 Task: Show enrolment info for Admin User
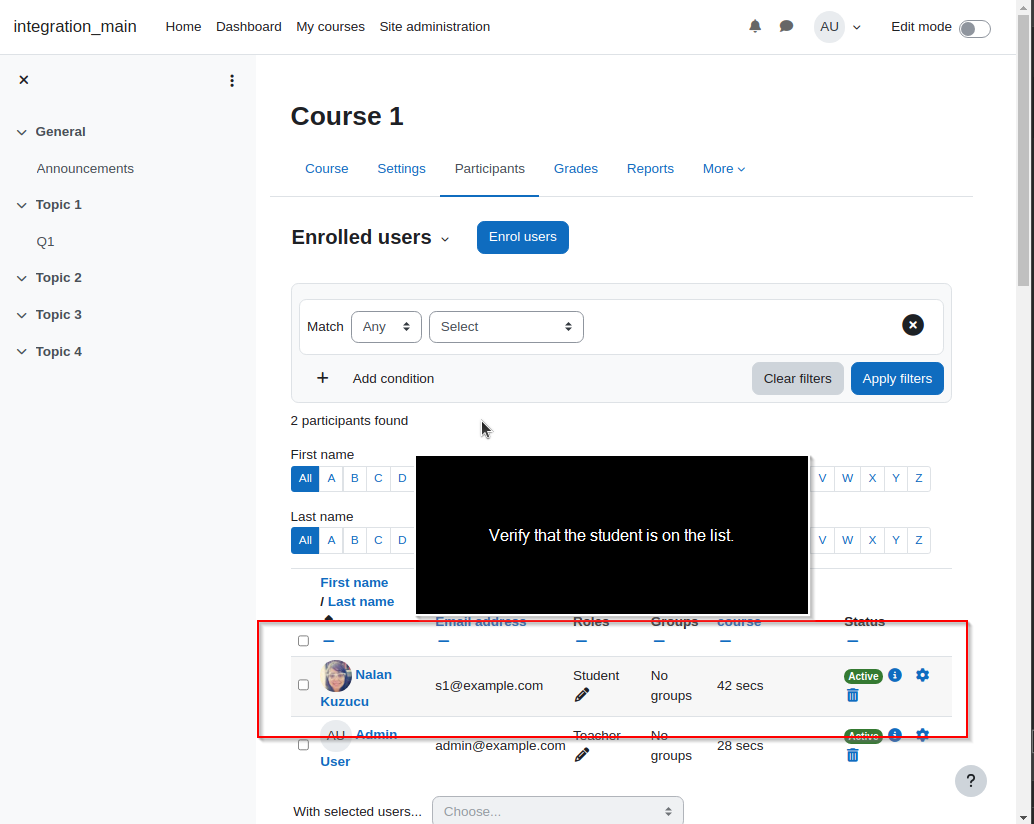(x=895, y=735)
